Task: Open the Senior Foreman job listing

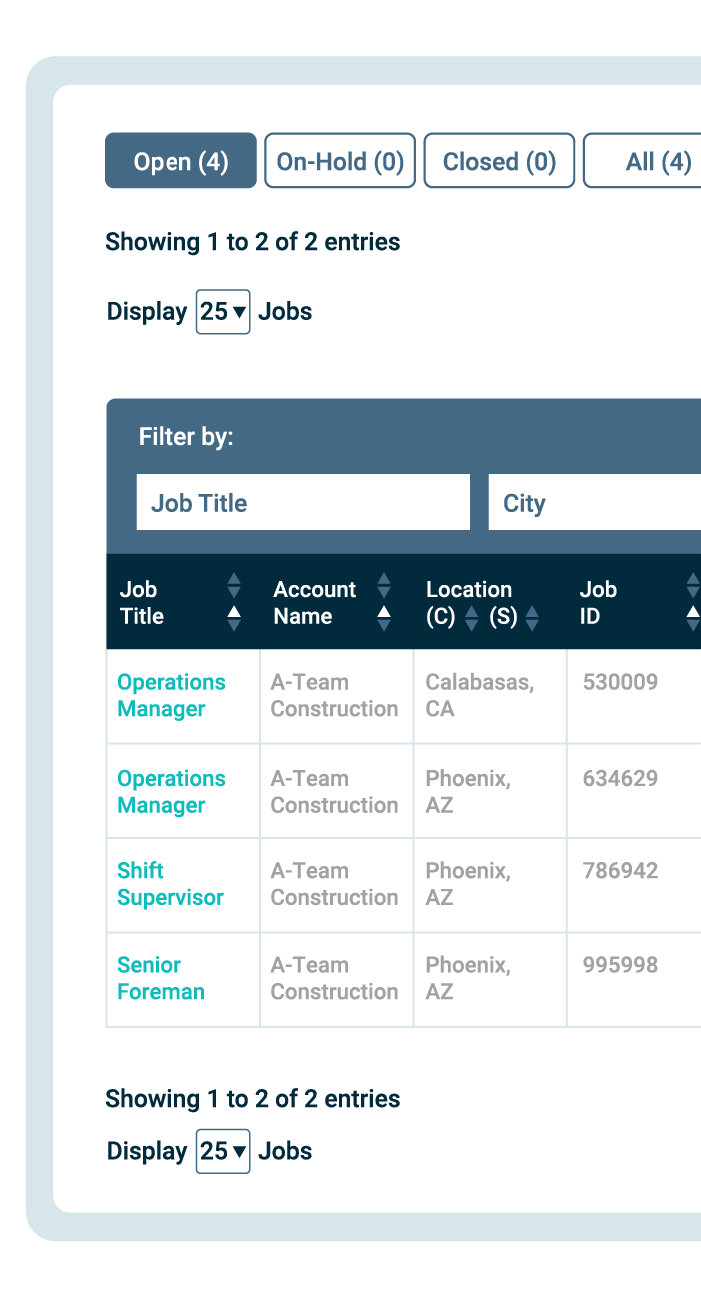Action: (x=160, y=978)
